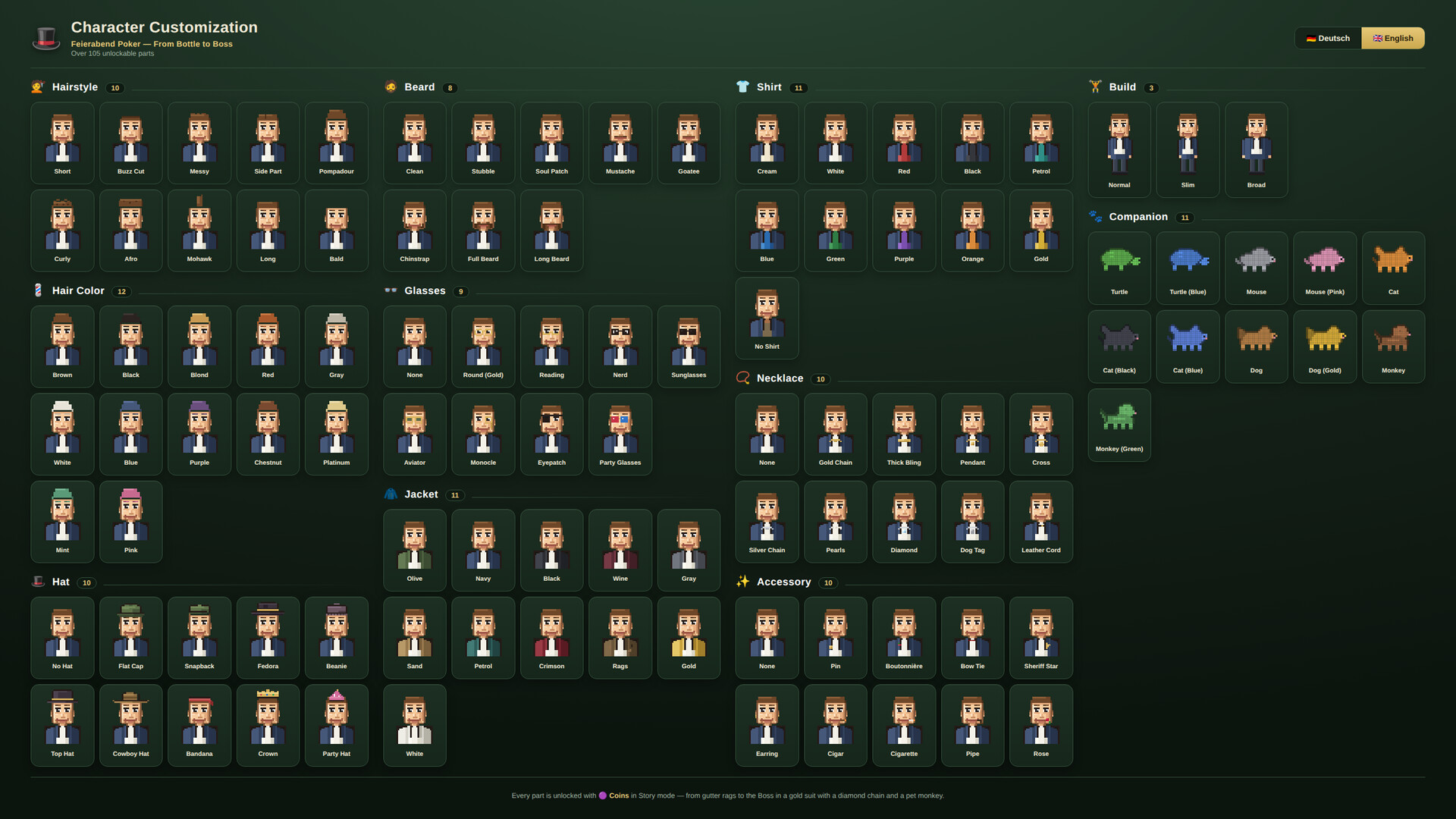
Task: Select the Mohawk hairstyle card
Action: (x=199, y=231)
